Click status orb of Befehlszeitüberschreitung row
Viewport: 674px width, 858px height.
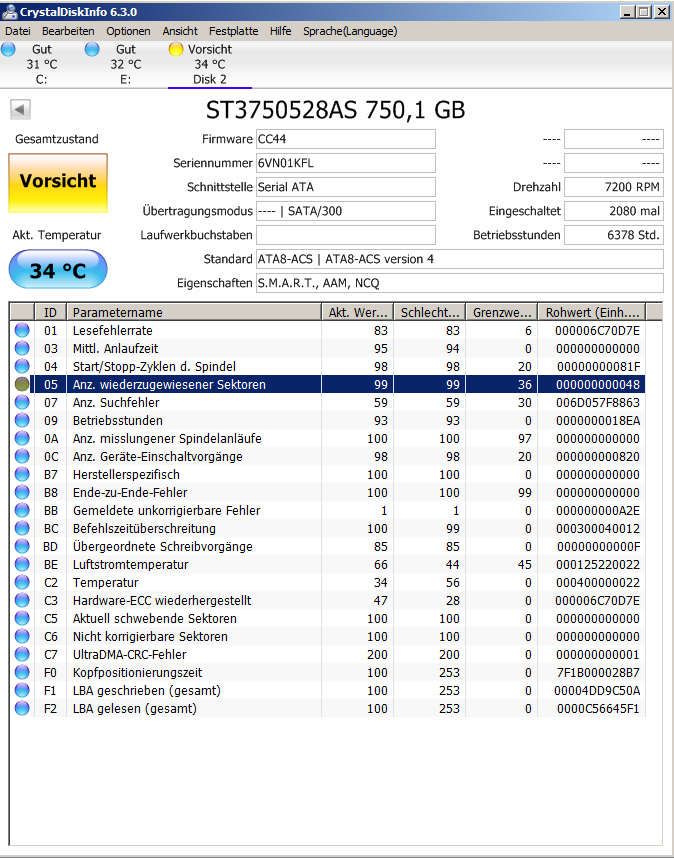click(22, 529)
